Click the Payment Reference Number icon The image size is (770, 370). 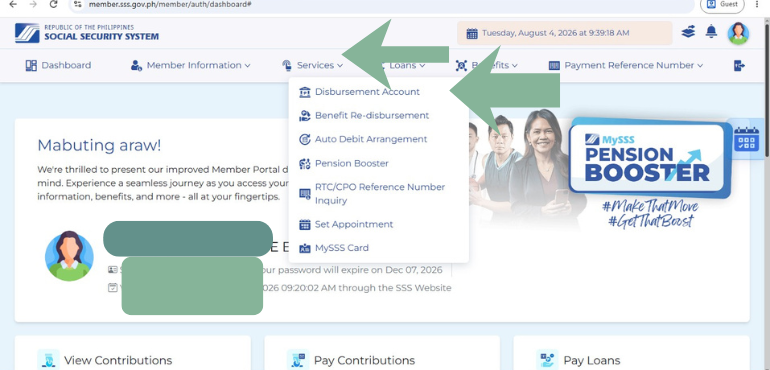(554, 65)
